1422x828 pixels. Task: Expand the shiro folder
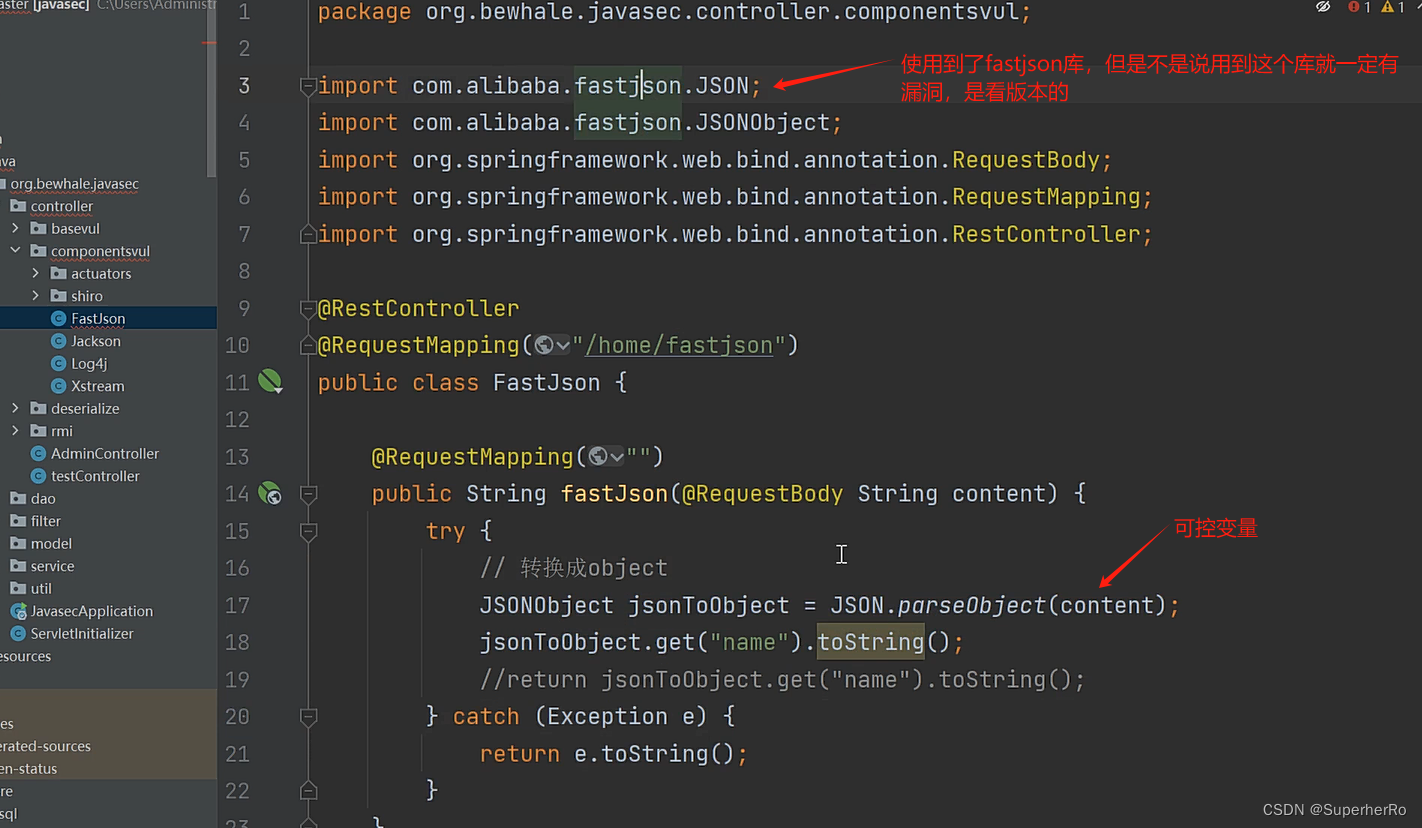(36, 296)
